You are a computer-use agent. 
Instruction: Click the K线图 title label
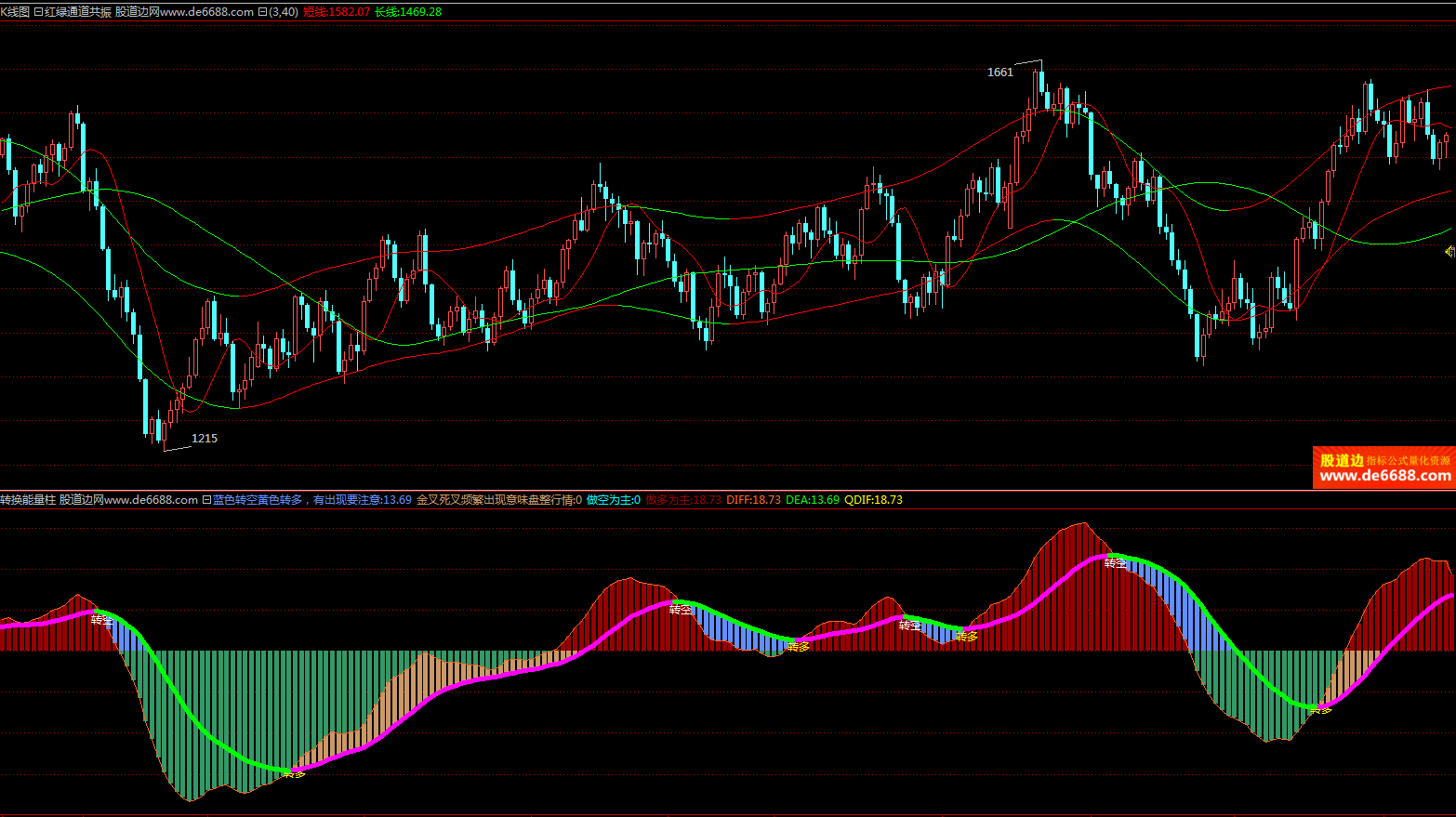(x=15, y=12)
